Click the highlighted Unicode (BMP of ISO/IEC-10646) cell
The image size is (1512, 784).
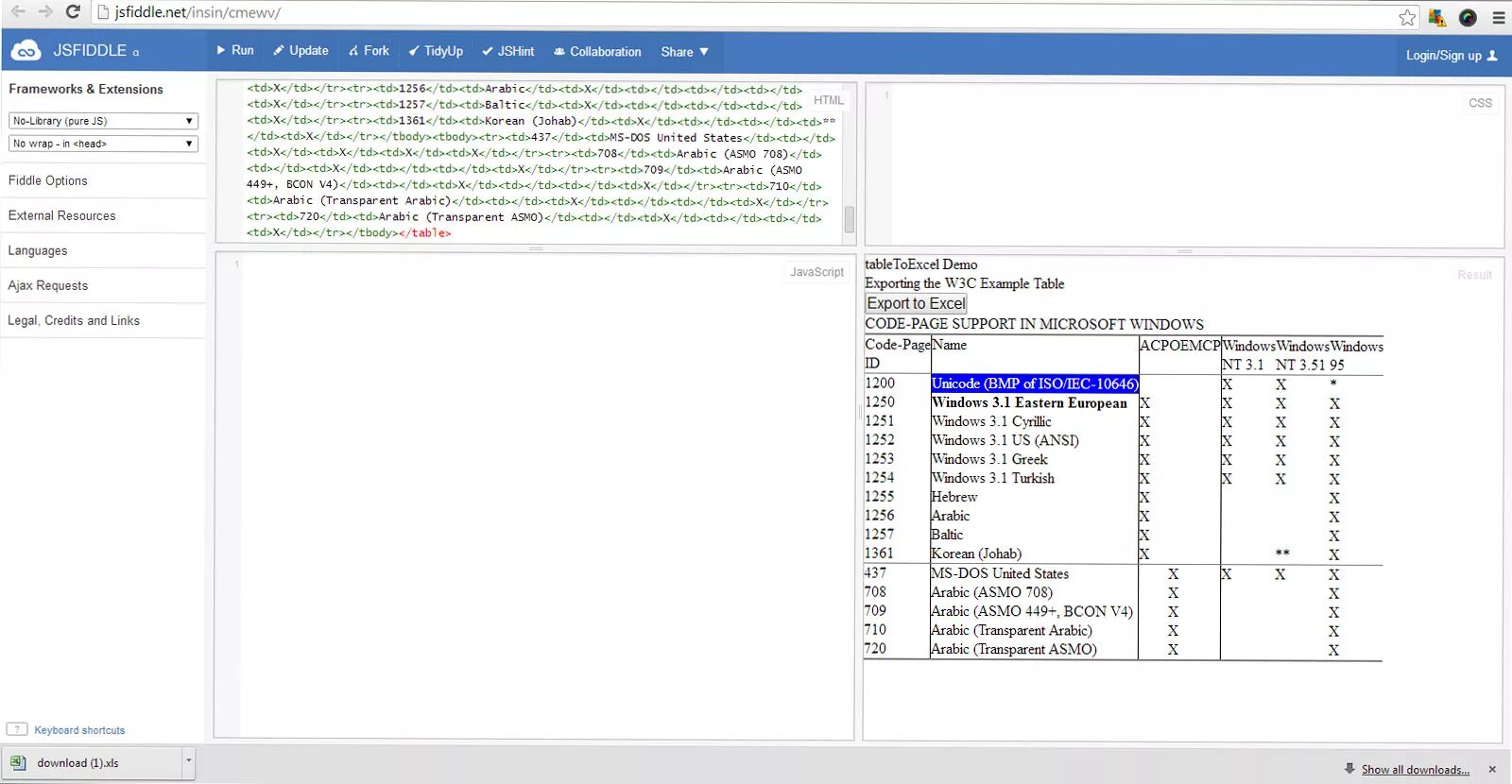(x=1035, y=383)
